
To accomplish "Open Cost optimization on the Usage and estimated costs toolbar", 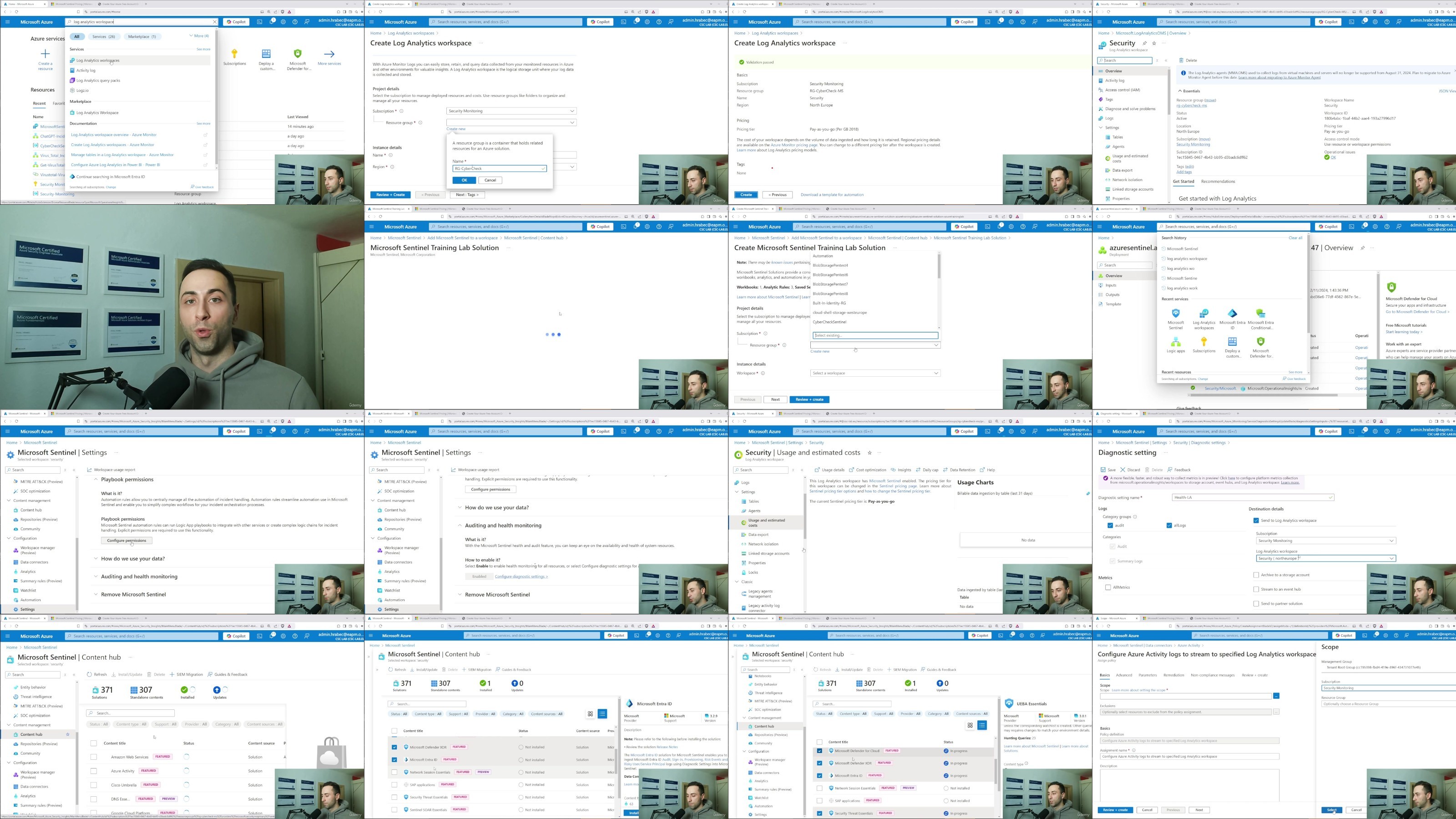I will (868, 470).
